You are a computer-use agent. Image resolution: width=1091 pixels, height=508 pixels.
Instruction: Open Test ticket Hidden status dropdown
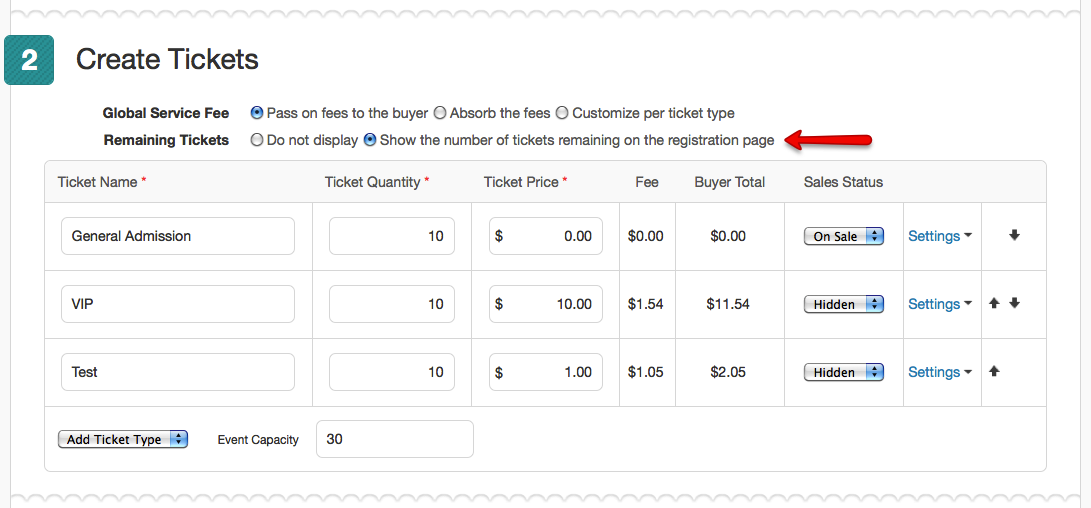[843, 372]
